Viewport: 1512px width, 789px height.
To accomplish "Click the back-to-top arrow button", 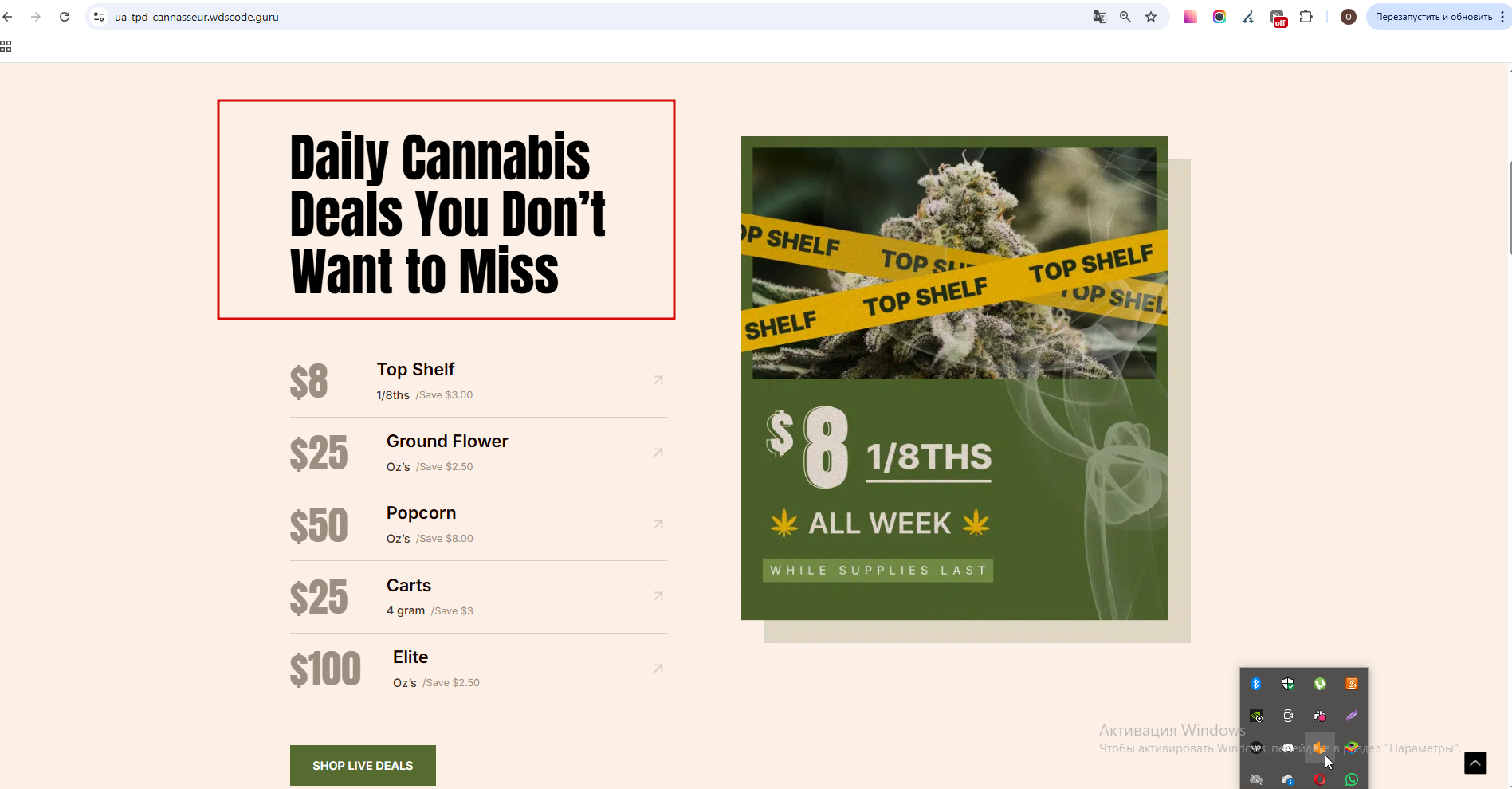I will coord(1475,763).
